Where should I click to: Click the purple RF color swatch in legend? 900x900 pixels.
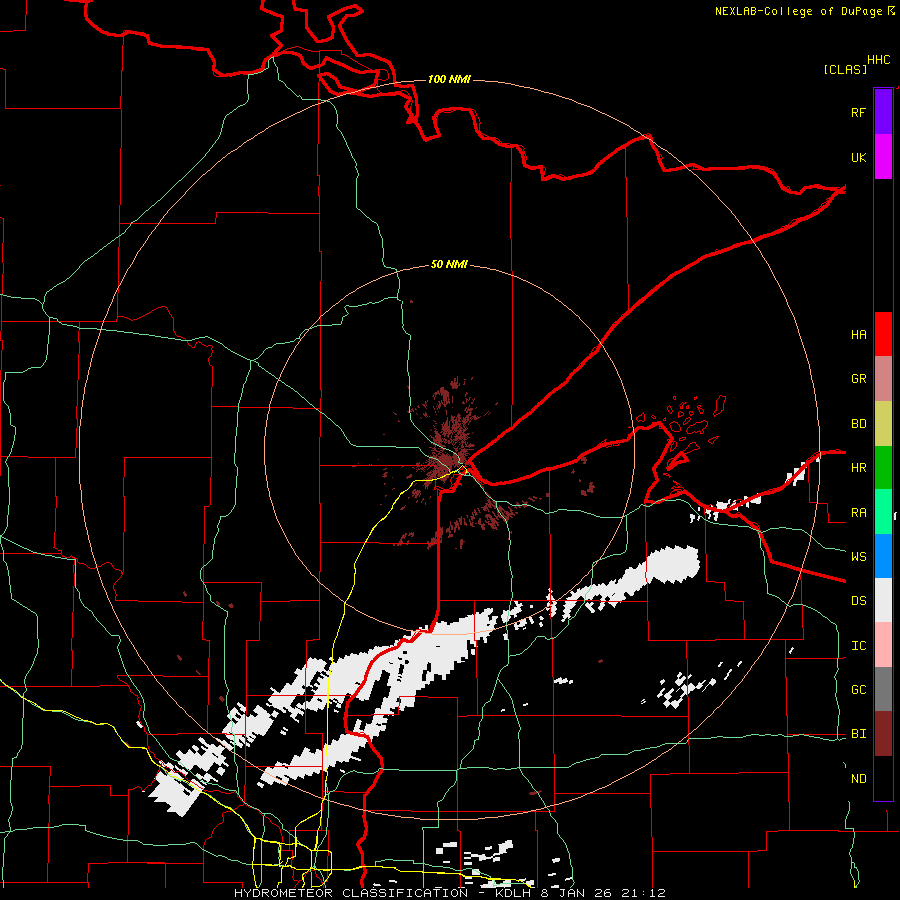883,112
